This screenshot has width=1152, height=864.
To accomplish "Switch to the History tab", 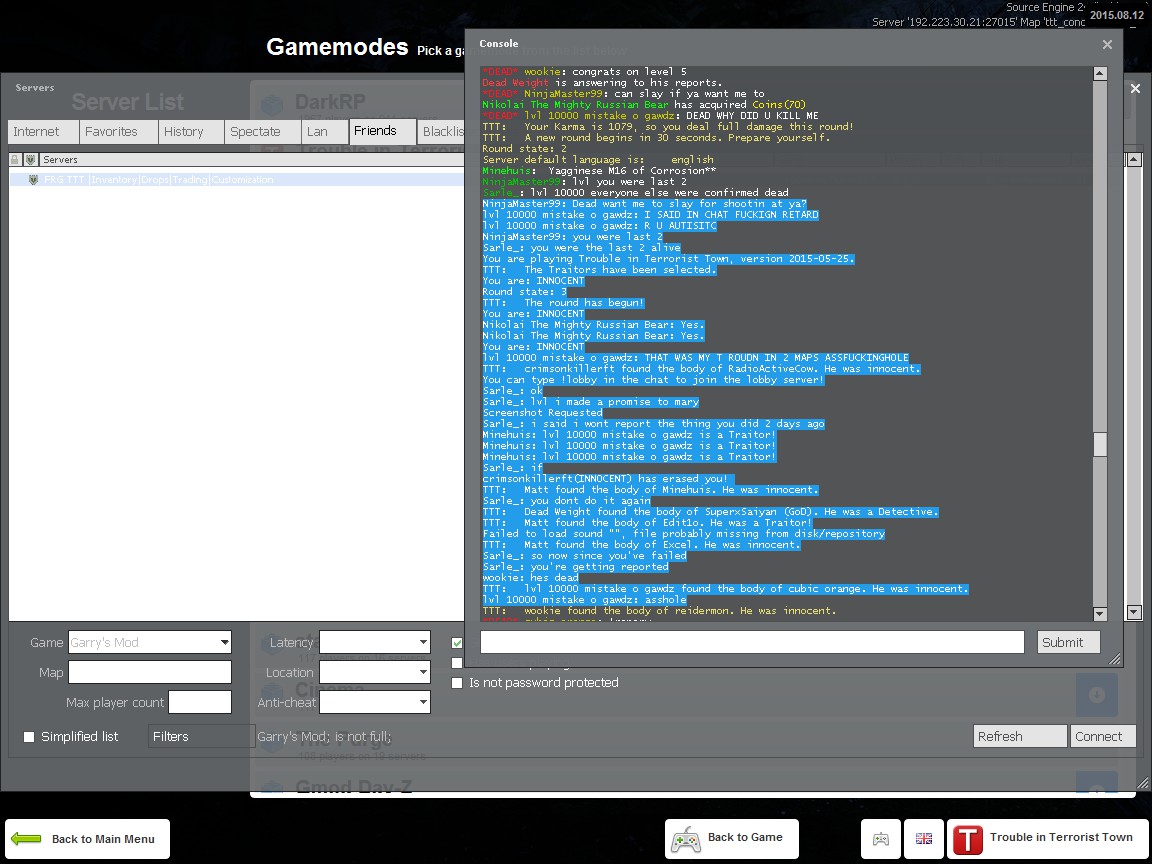I will (x=190, y=132).
